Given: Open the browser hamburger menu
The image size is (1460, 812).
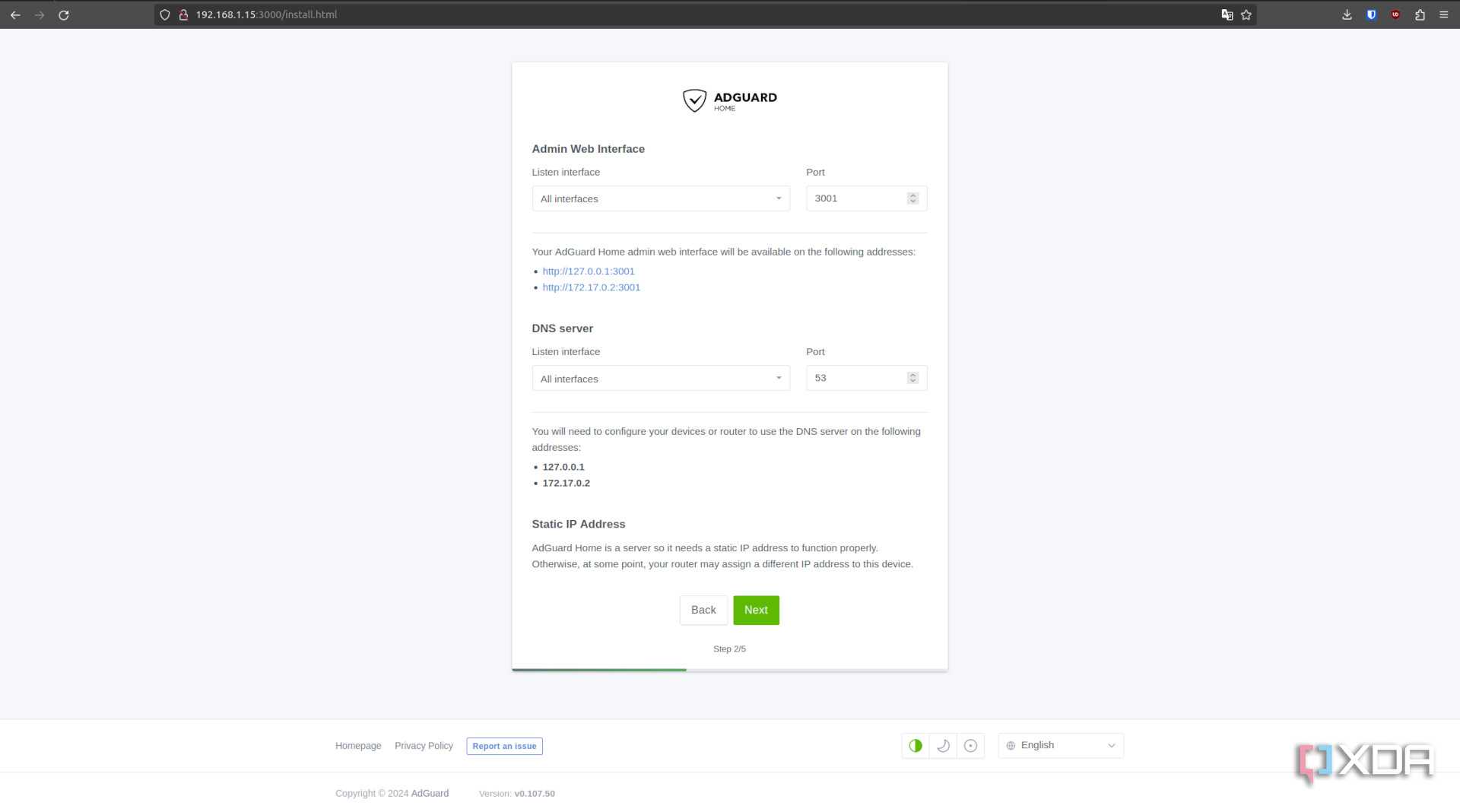Looking at the screenshot, I should coord(1443,14).
